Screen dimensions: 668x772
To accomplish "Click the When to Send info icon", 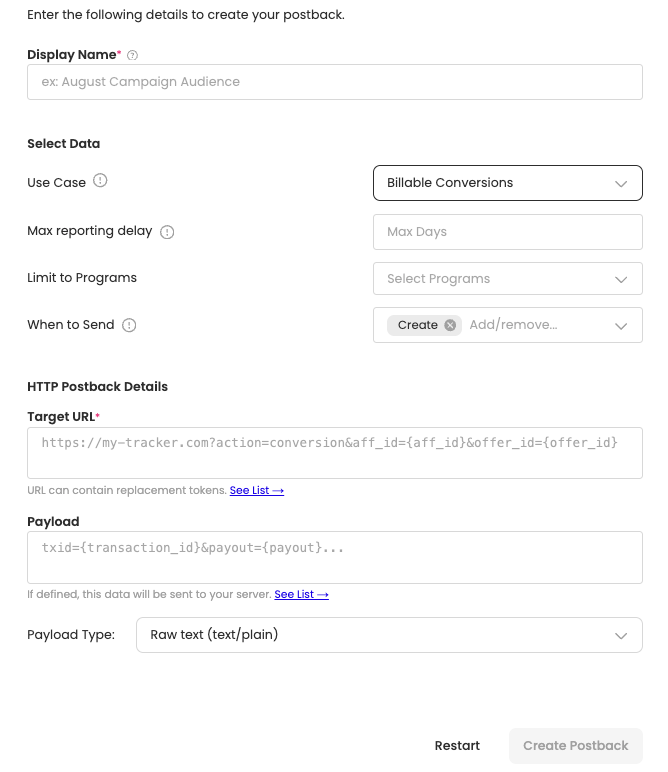I will [129, 325].
